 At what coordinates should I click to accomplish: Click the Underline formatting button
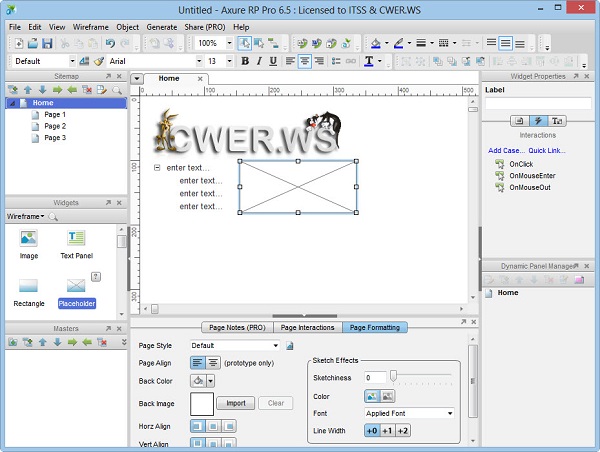pyautogui.click(x=273, y=61)
